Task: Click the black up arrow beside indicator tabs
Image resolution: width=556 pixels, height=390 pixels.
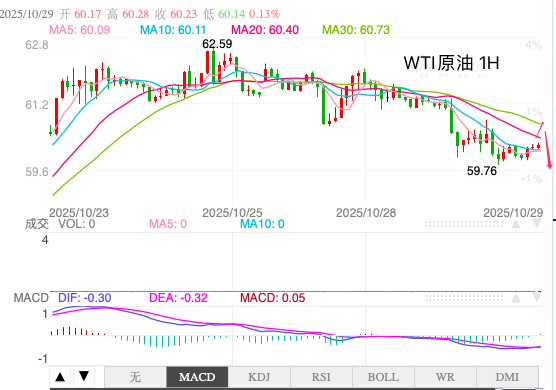Action: (x=60, y=377)
